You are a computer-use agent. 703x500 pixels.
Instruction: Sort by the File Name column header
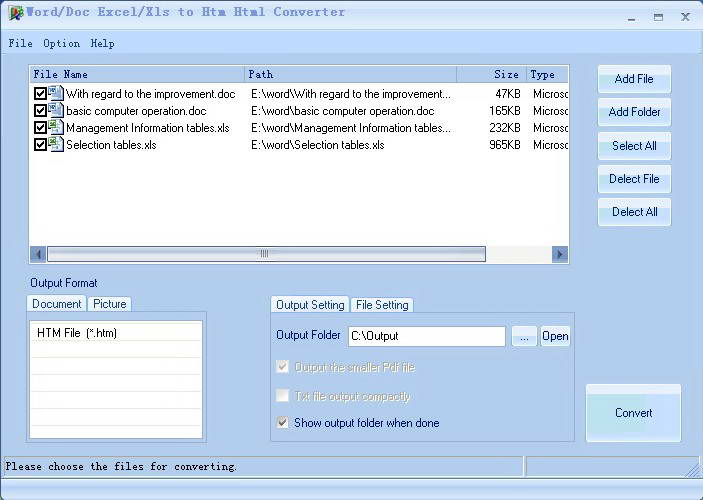tap(137, 74)
